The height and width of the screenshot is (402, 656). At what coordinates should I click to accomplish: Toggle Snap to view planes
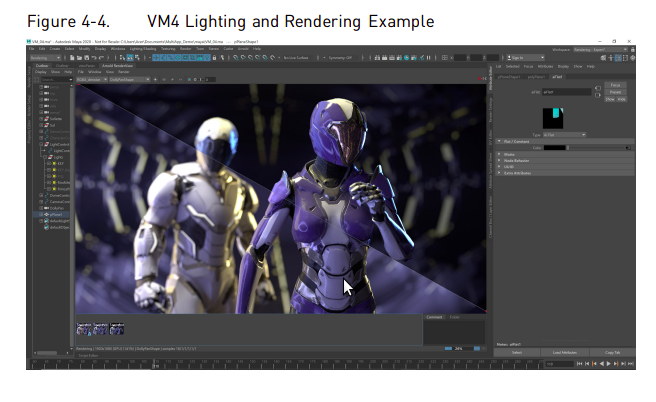265,58
